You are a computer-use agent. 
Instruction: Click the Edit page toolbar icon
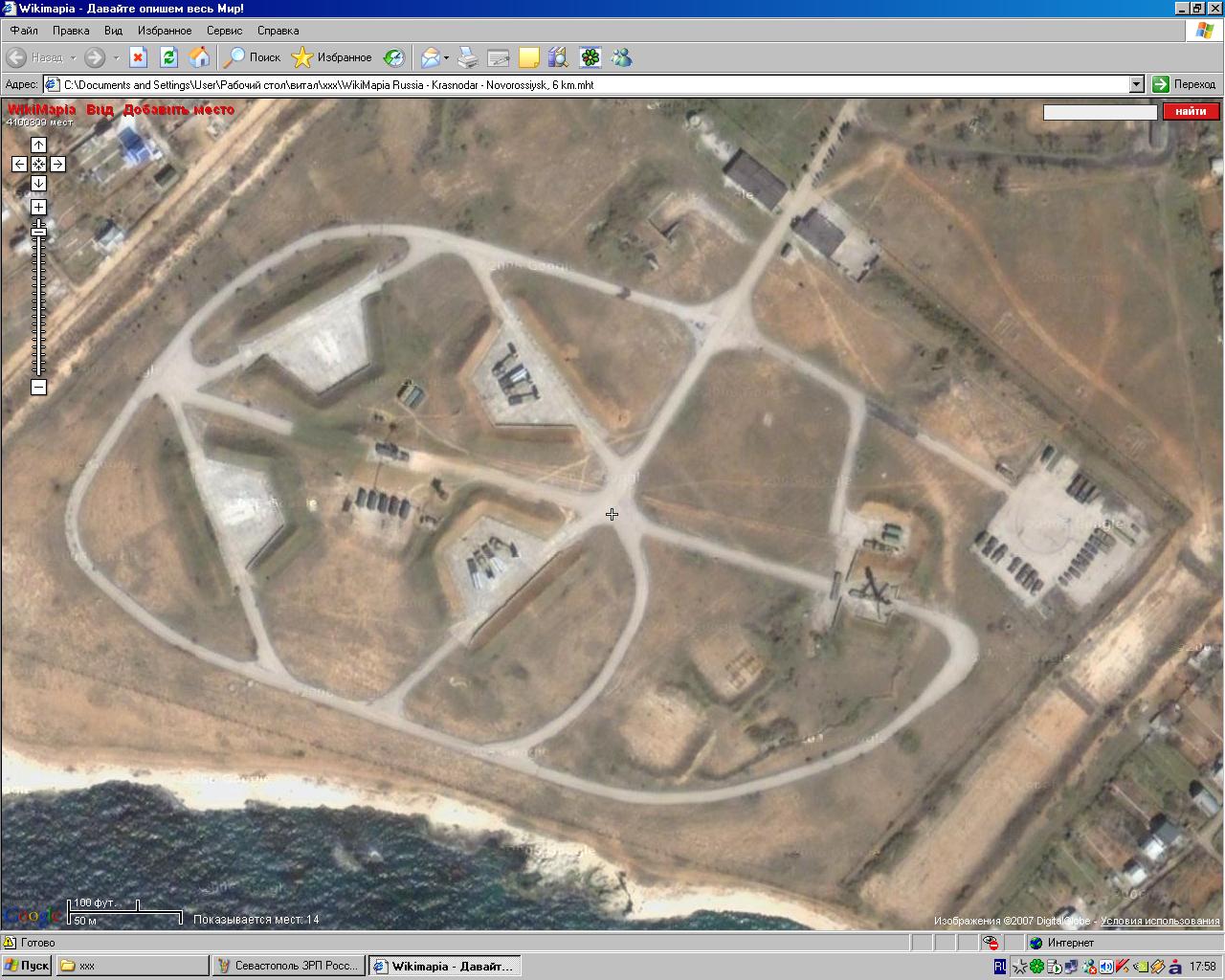[x=498, y=57]
